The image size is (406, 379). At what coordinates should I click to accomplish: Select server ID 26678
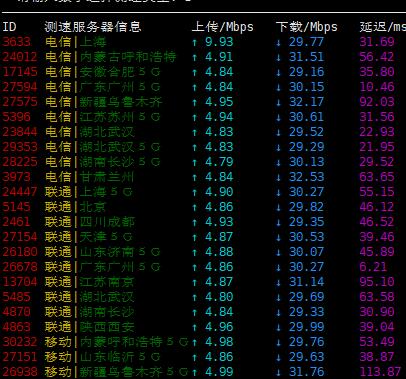20,267
